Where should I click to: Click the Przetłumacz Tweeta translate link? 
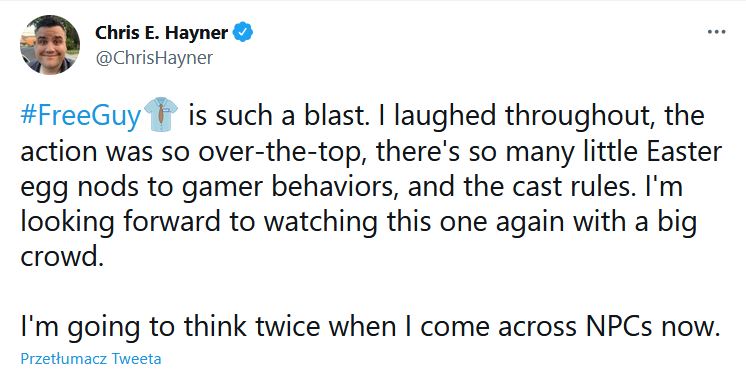pos(91,358)
